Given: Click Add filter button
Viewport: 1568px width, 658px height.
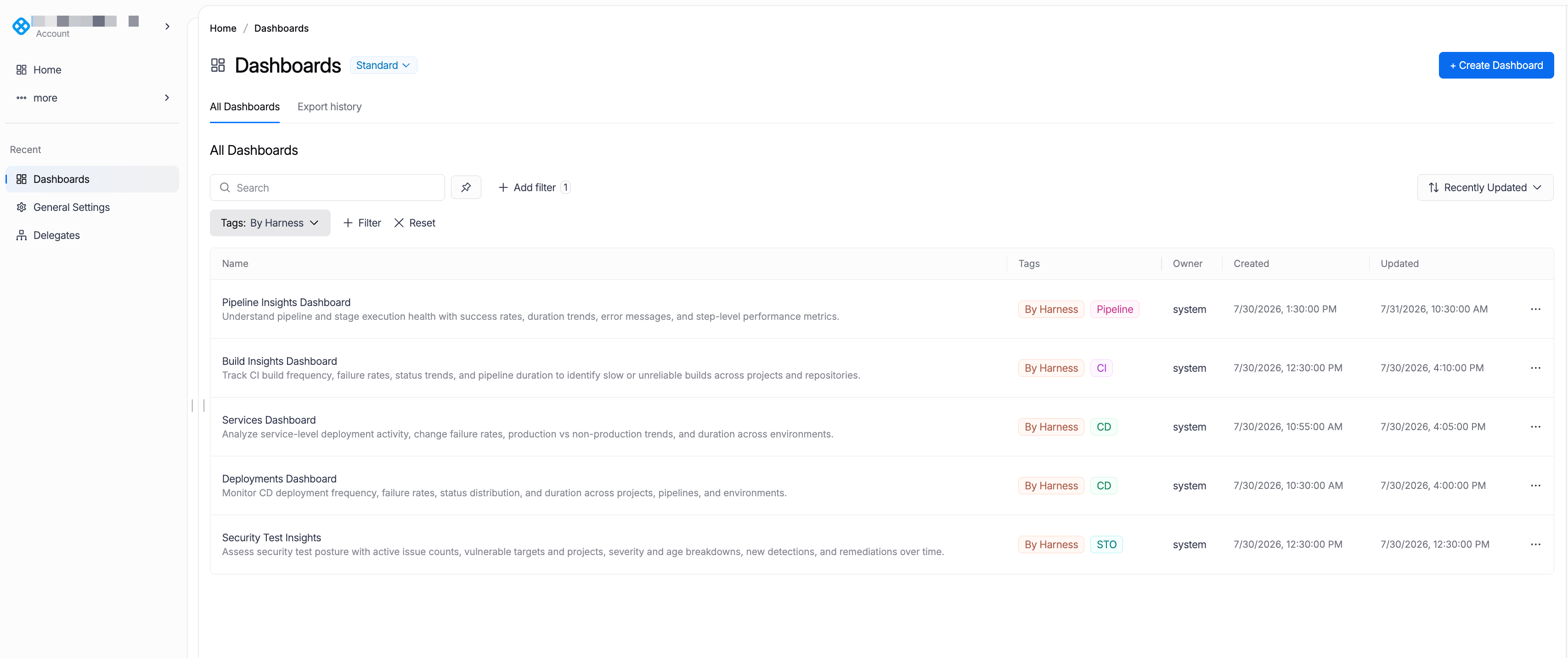Looking at the screenshot, I should click(534, 187).
